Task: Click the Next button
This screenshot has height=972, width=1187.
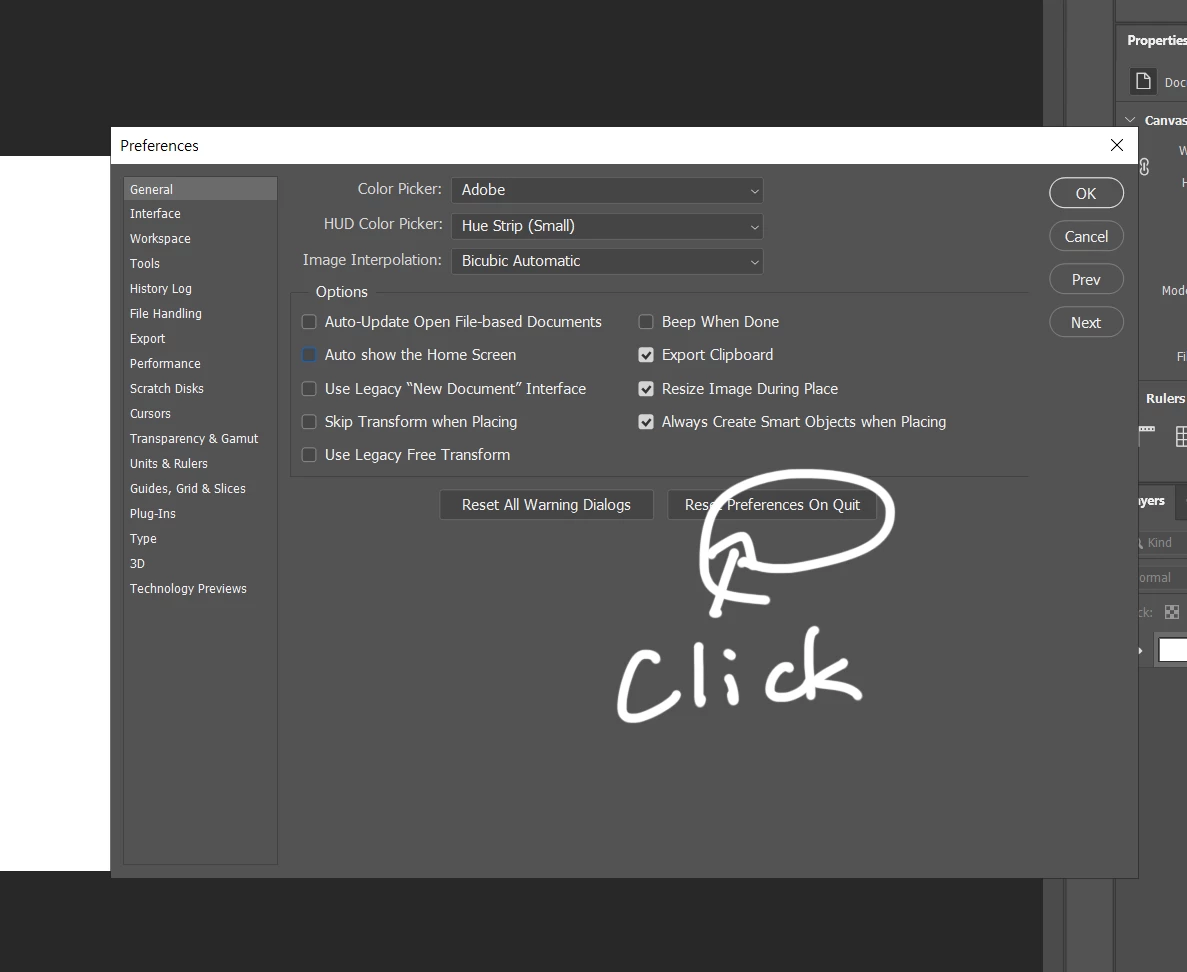Action: (x=1086, y=322)
